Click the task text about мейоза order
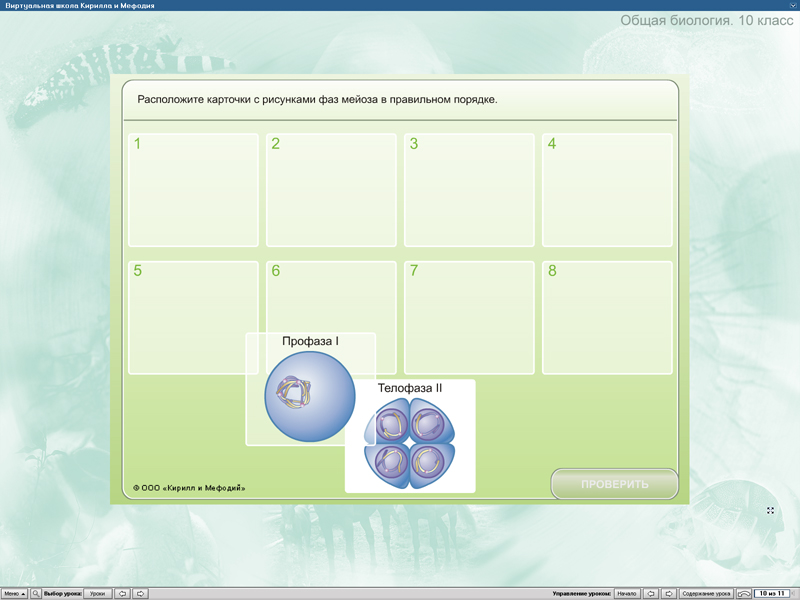The image size is (800, 600). tap(317, 99)
